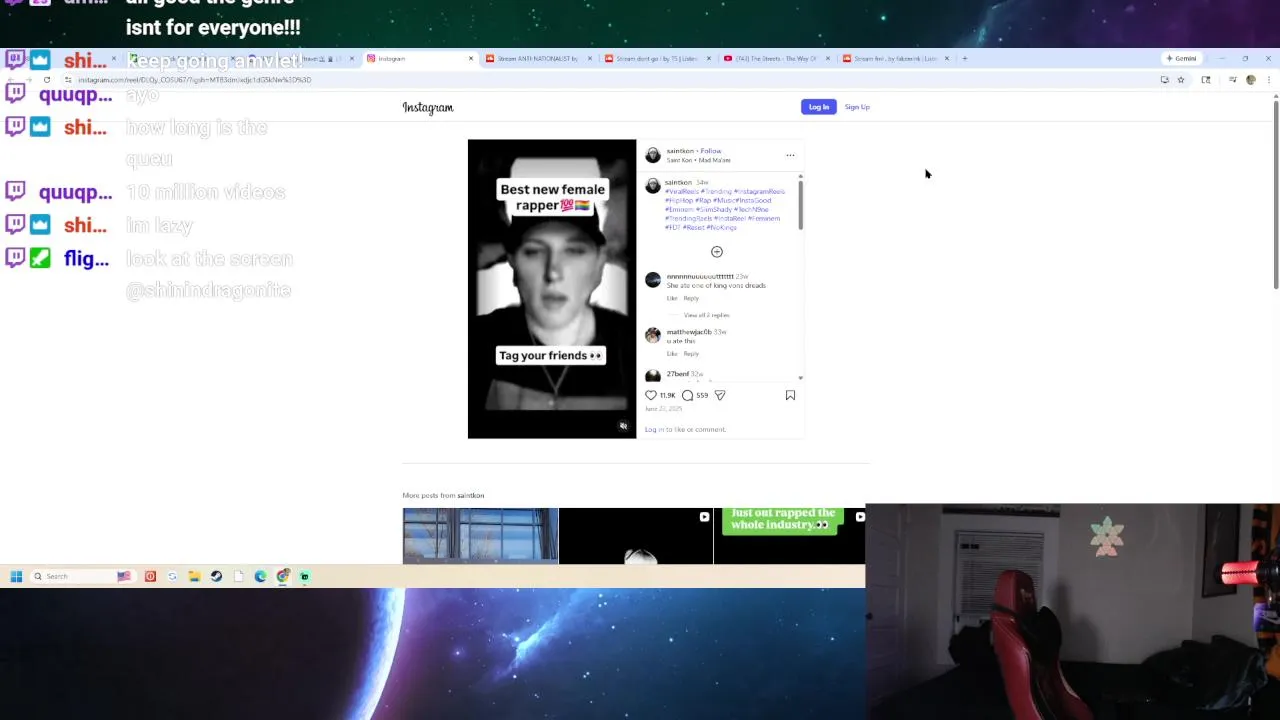Image resolution: width=1280 pixels, height=720 pixels.
Task: Save the post with the bookmark icon
Action: 790,395
